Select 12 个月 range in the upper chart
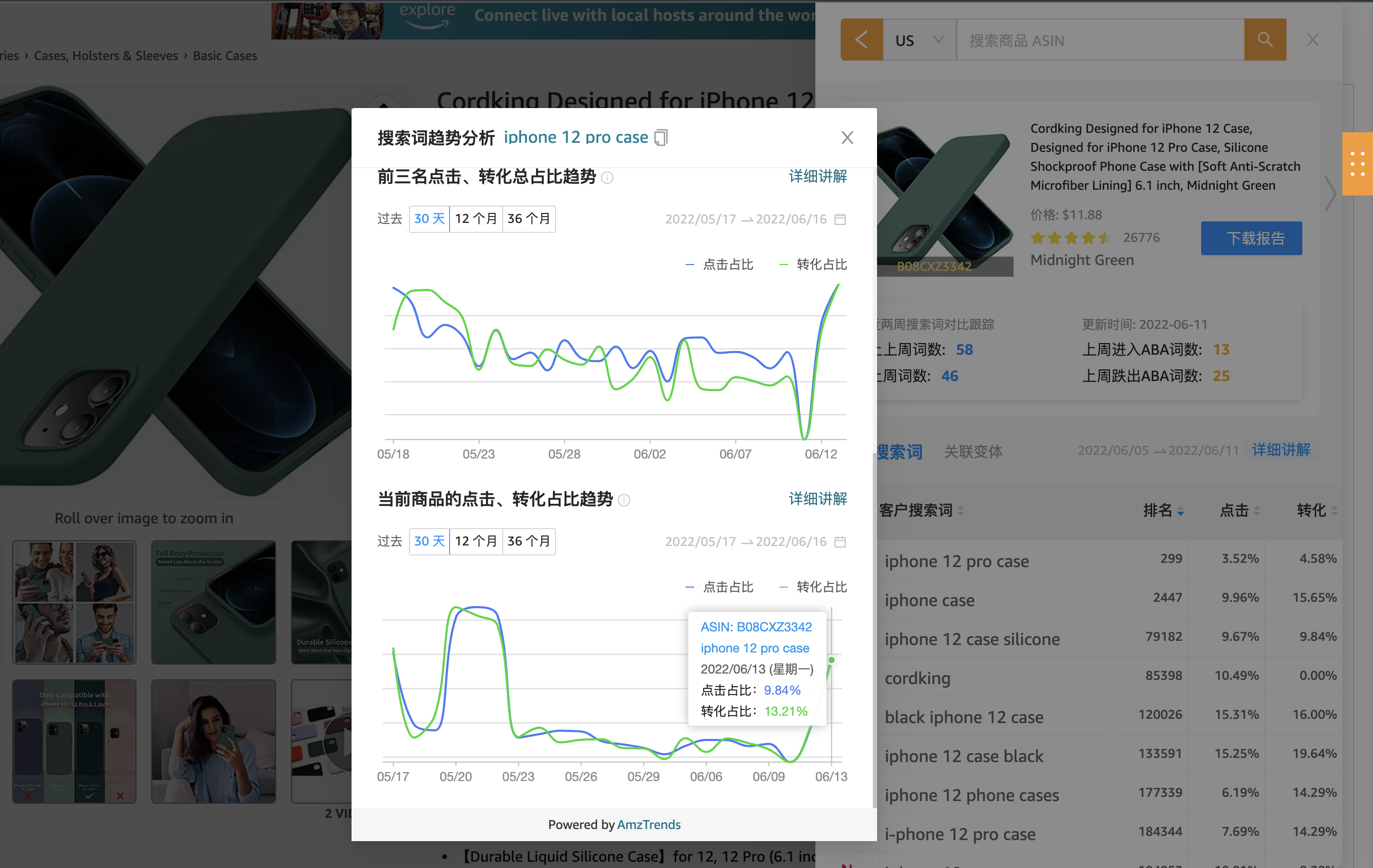 pyautogui.click(x=475, y=219)
